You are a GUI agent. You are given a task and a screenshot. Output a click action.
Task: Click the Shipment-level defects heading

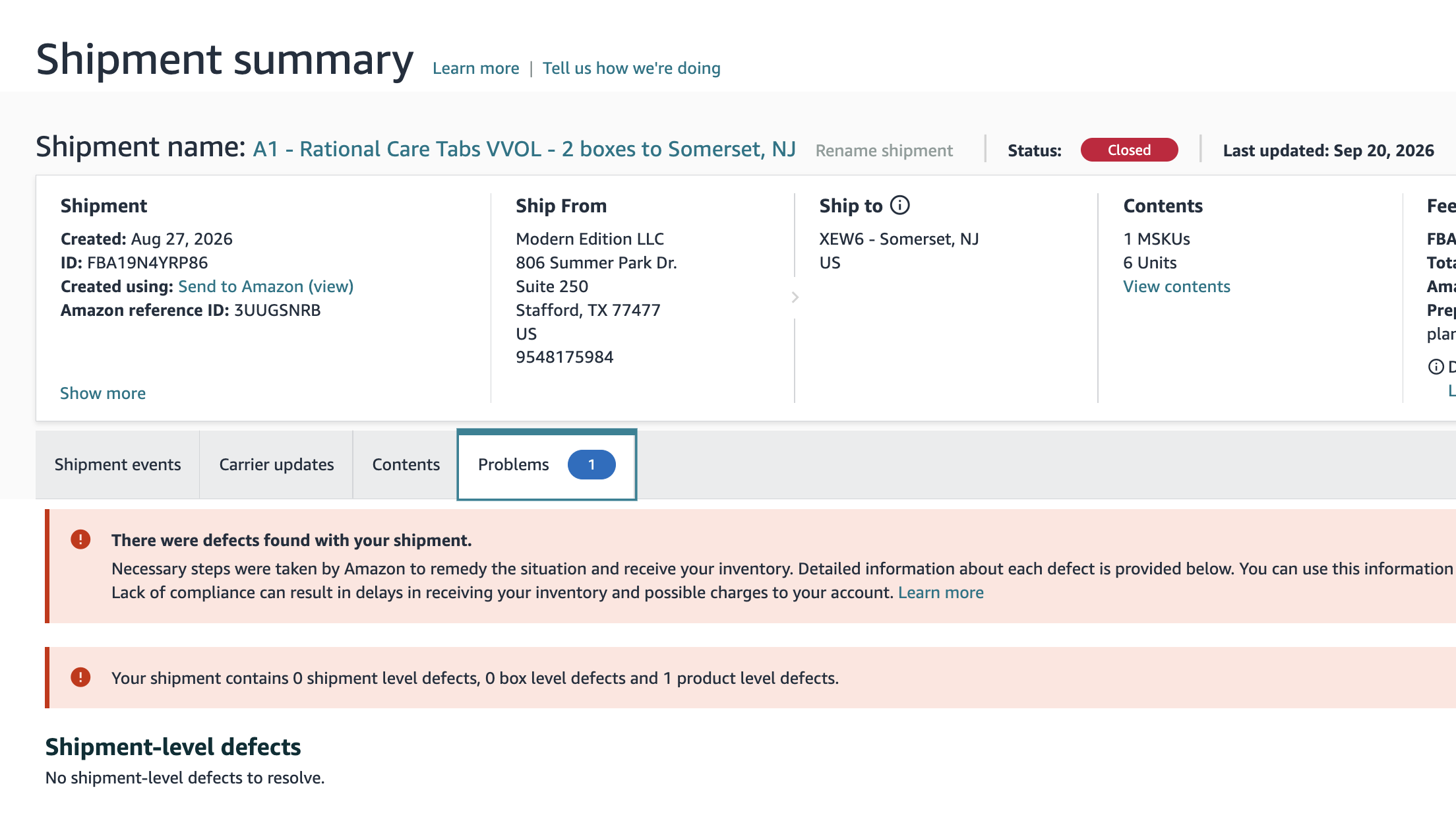pyautogui.click(x=173, y=747)
